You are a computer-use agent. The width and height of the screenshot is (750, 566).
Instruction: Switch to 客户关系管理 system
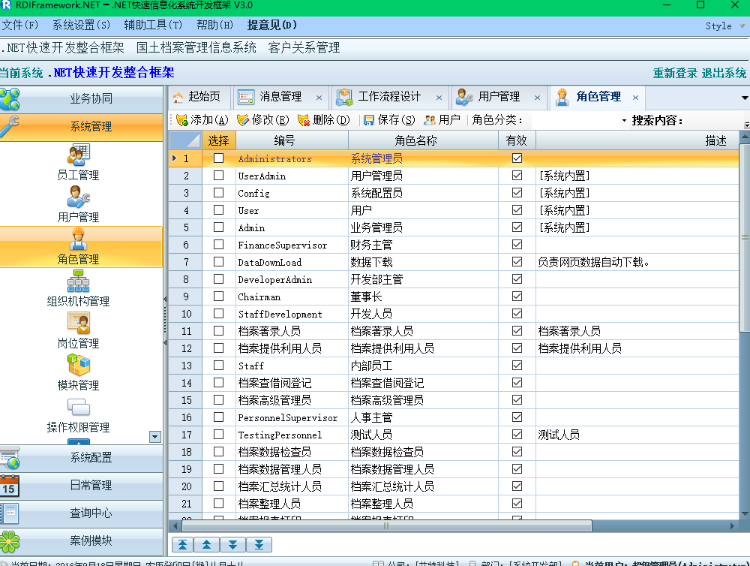point(304,47)
